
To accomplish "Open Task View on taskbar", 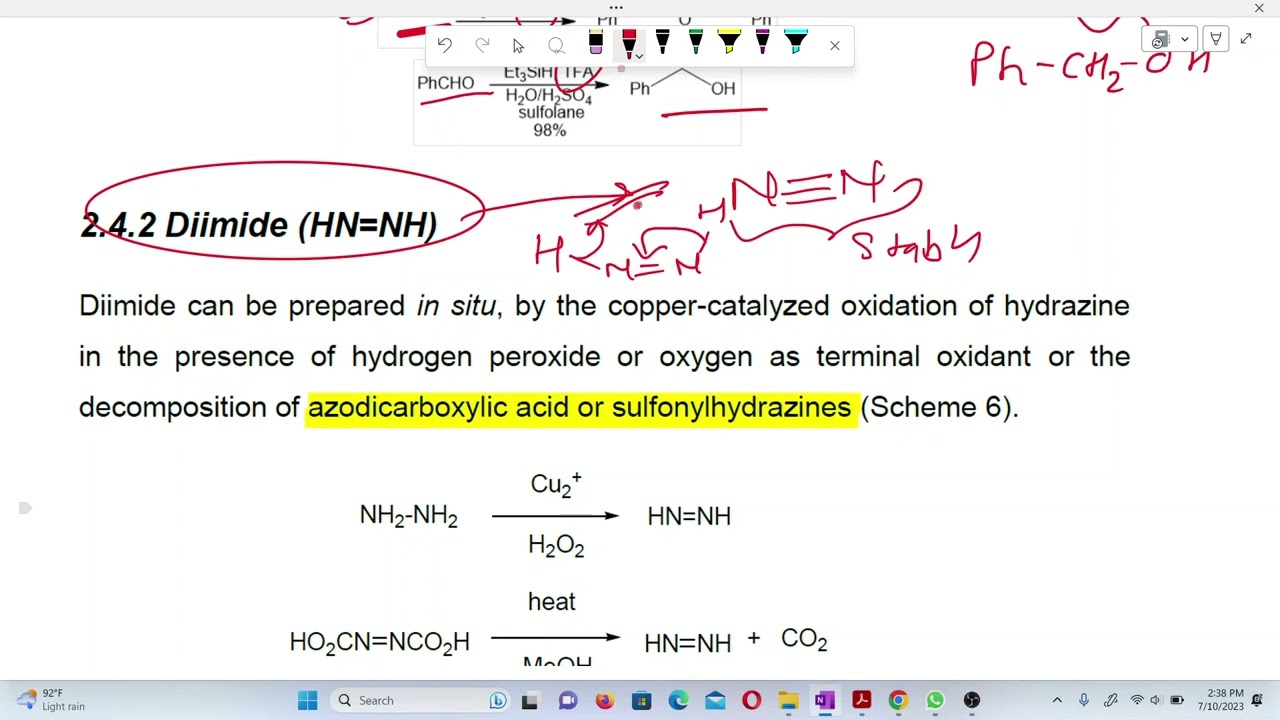I will (x=530, y=700).
